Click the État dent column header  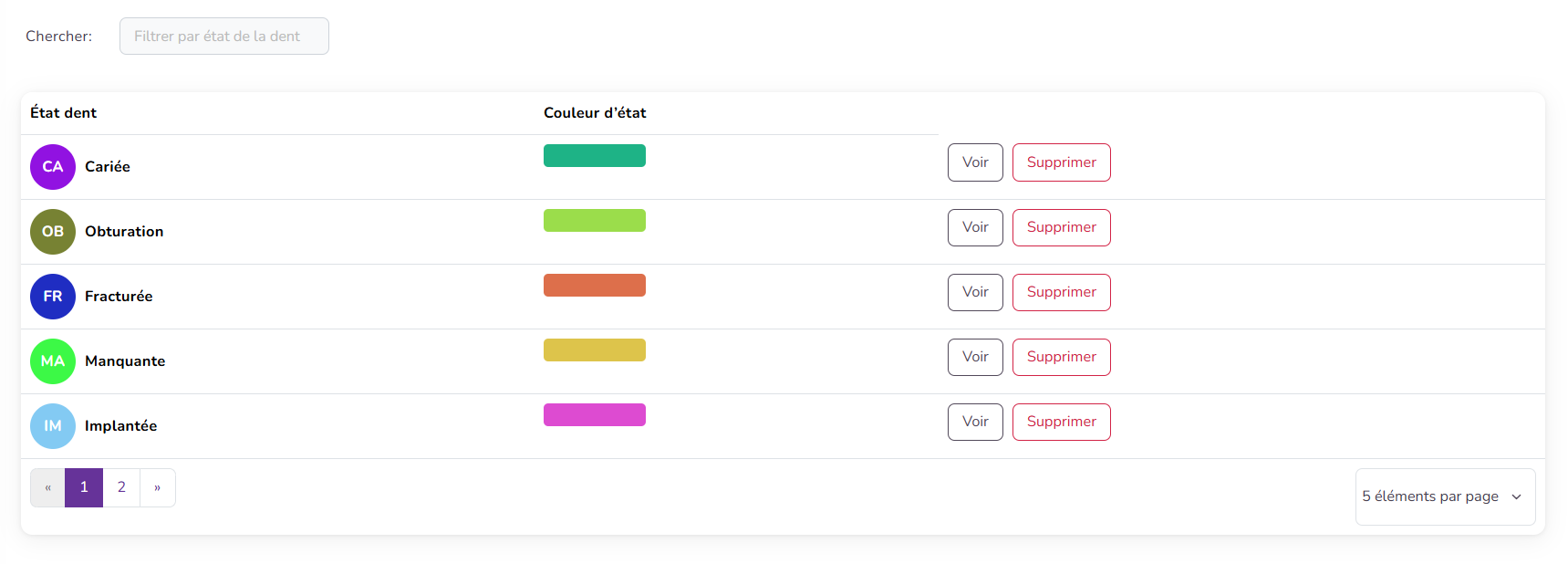tap(63, 113)
